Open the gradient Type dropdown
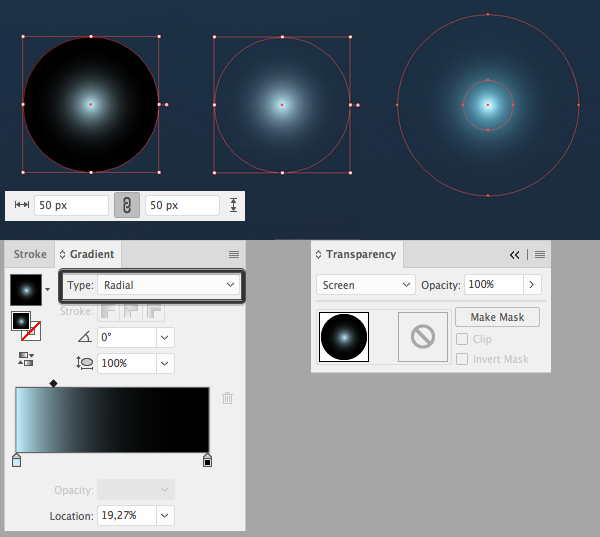600x537 pixels. coord(152,285)
